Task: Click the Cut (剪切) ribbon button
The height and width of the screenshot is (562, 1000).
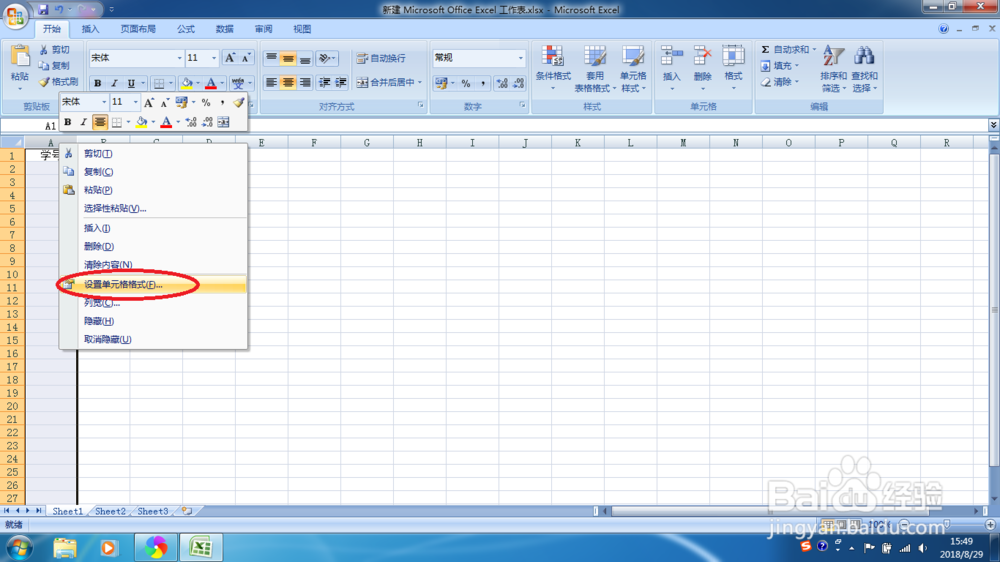Action: [x=54, y=50]
